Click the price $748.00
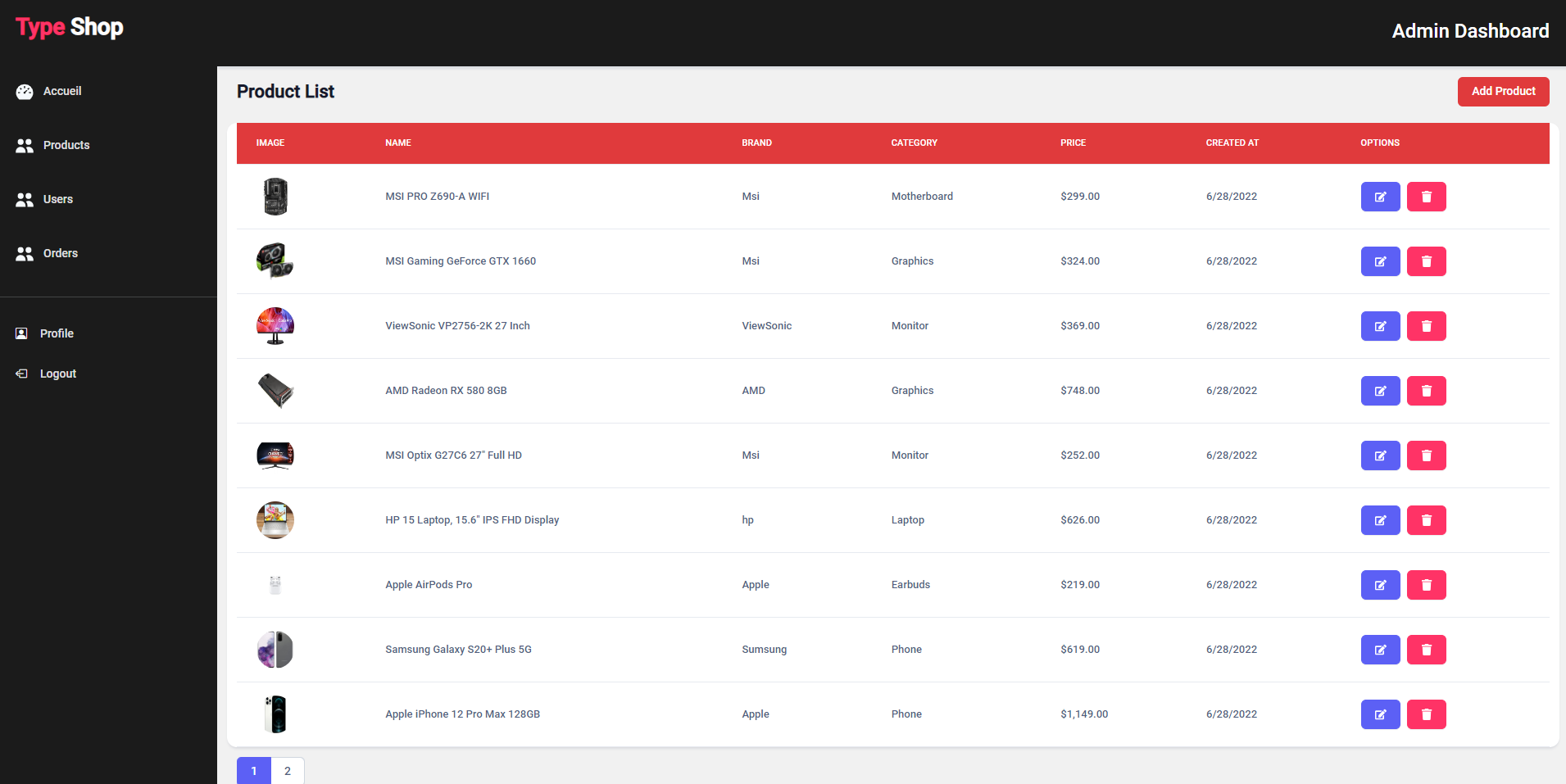The image size is (1566, 784). pos(1080,391)
